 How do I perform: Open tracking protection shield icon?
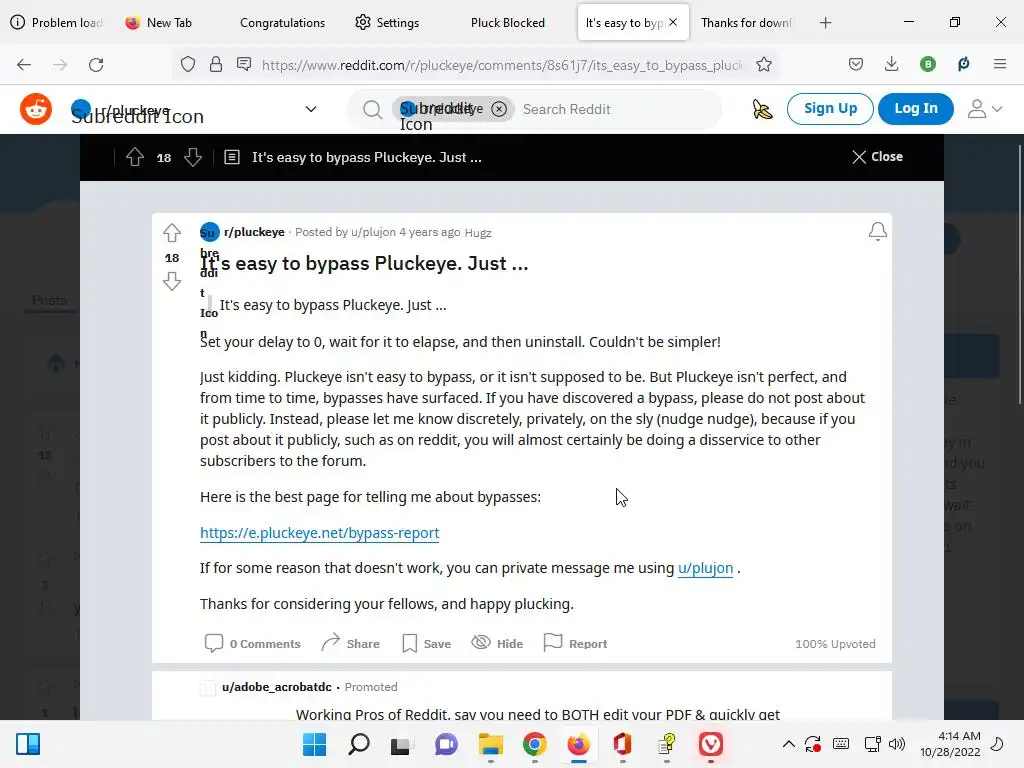coord(188,64)
